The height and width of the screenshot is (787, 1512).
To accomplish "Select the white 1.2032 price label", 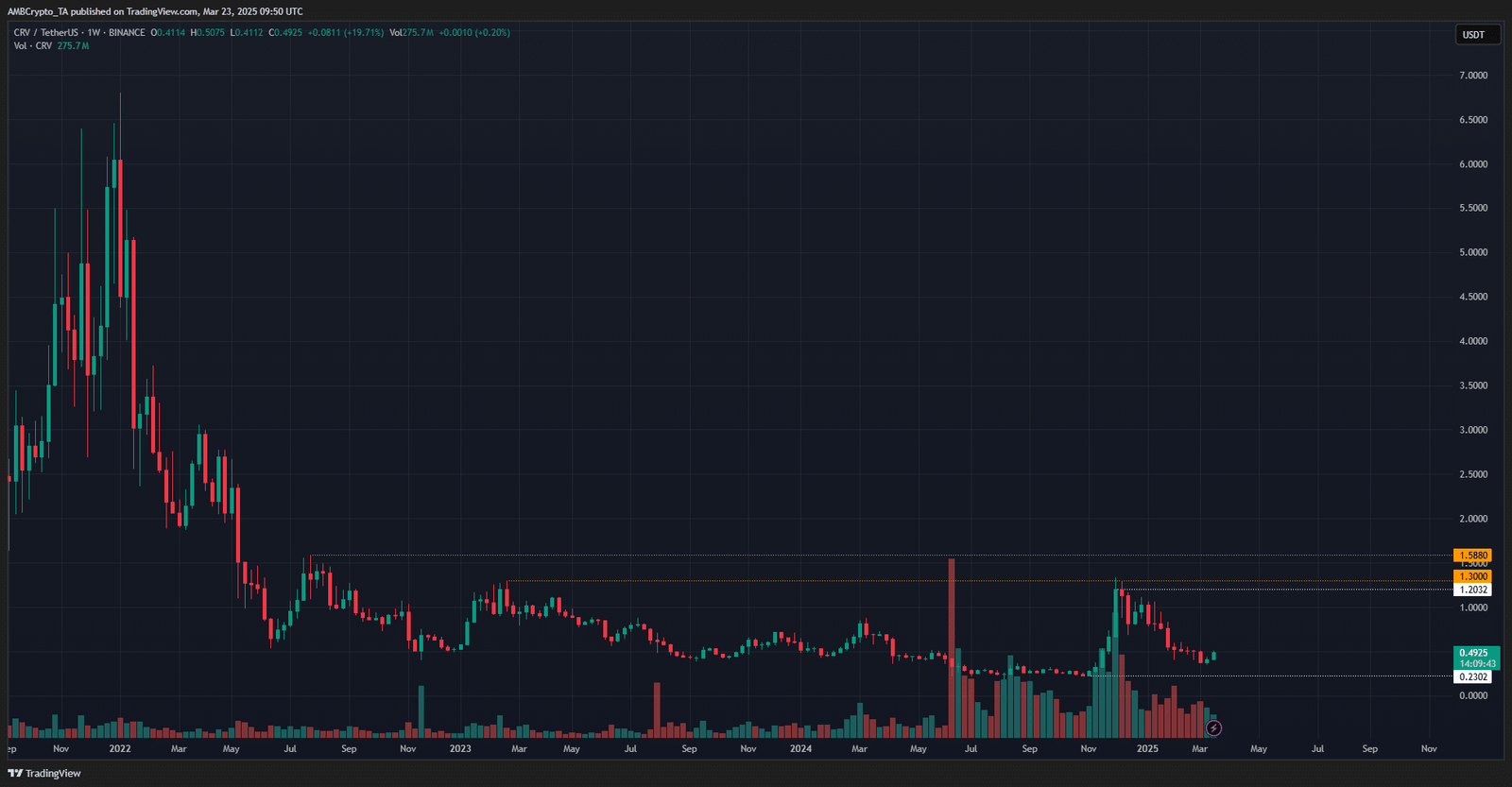I will 1472,590.
